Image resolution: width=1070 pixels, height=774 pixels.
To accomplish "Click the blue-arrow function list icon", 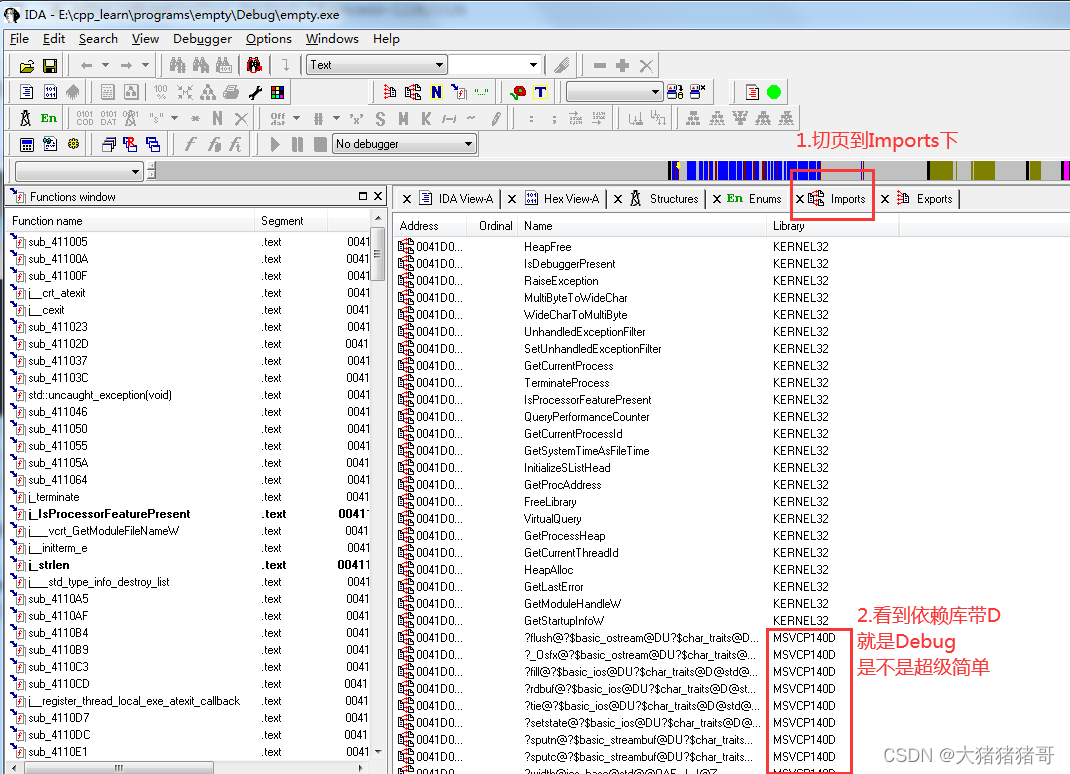I will point(459,92).
